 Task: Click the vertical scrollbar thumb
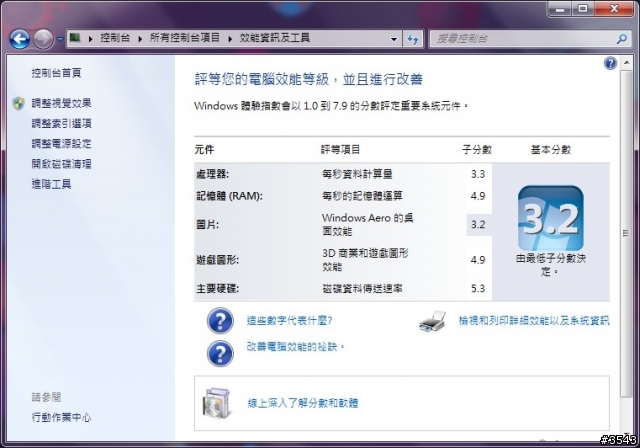point(626,233)
